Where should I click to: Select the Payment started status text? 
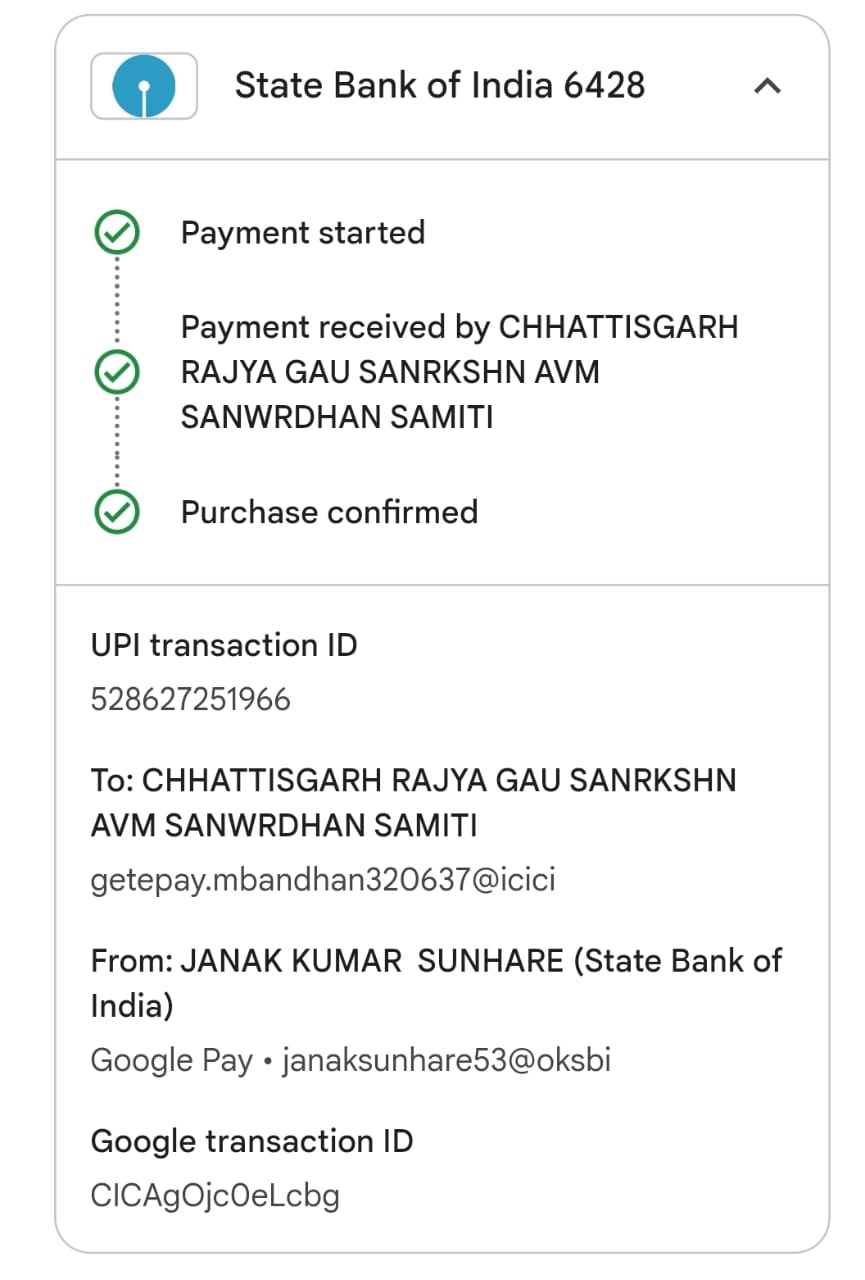click(302, 233)
